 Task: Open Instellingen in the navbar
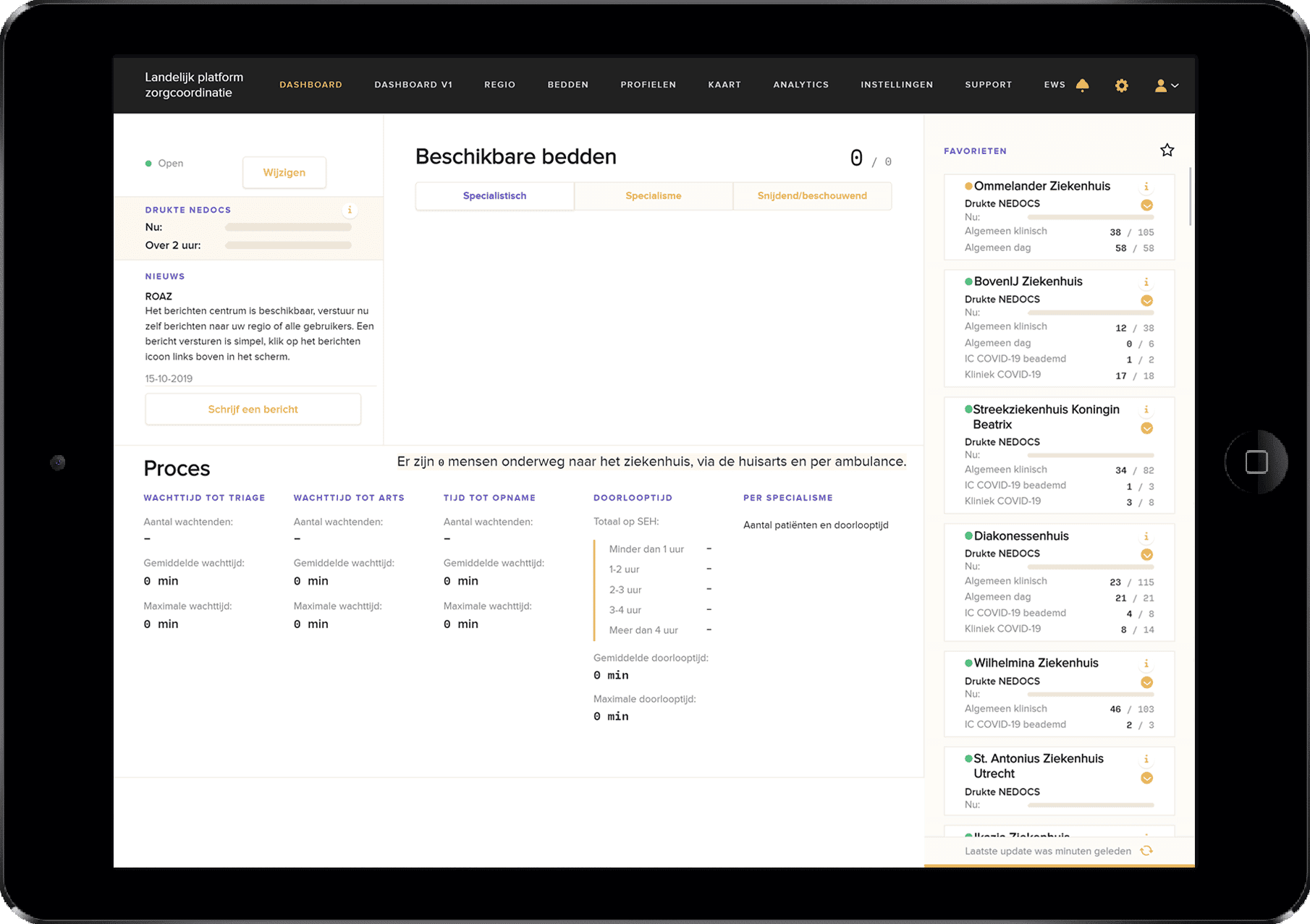(x=897, y=85)
